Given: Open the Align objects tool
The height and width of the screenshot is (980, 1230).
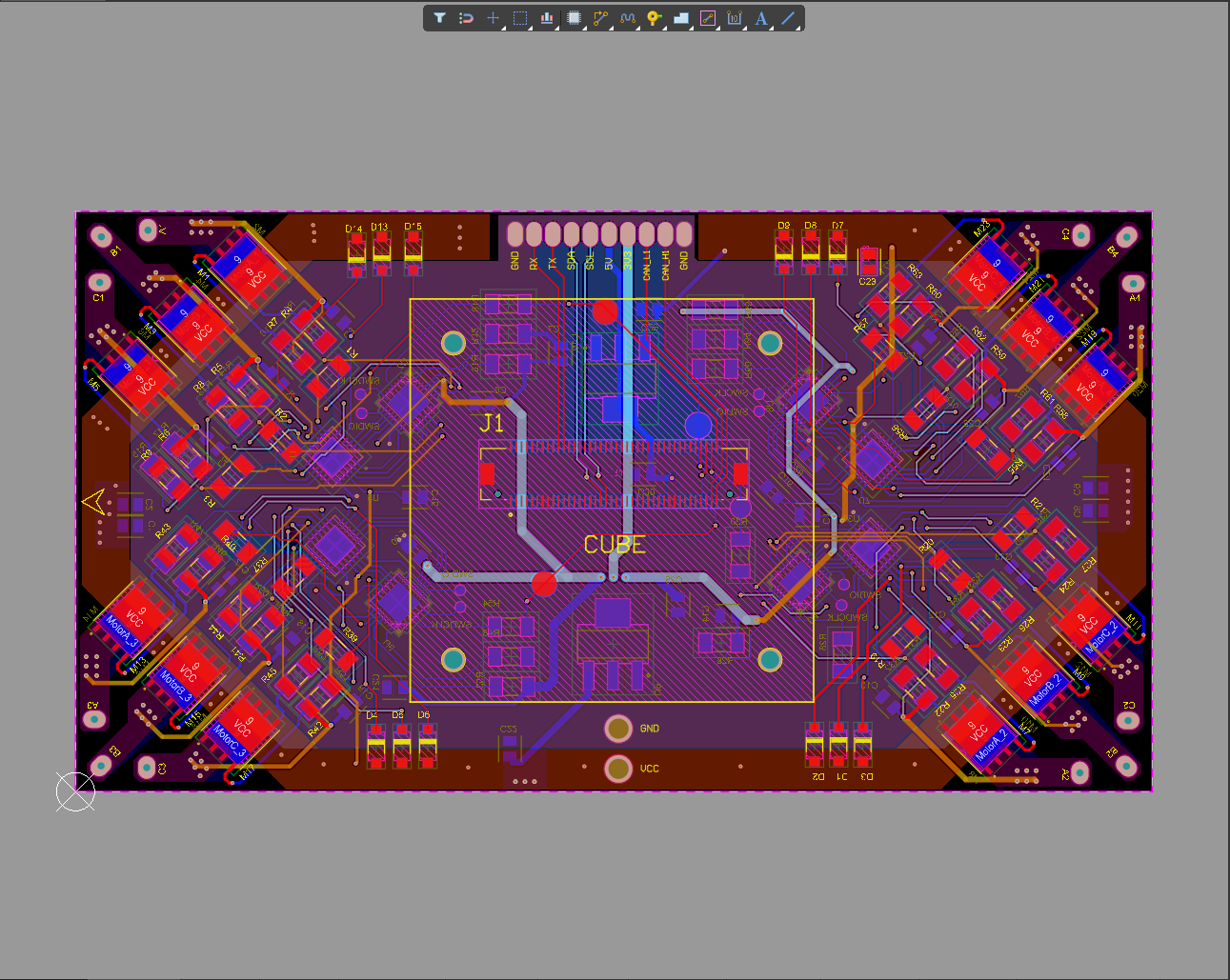Looking at the screenshot, I should (547, 18).
